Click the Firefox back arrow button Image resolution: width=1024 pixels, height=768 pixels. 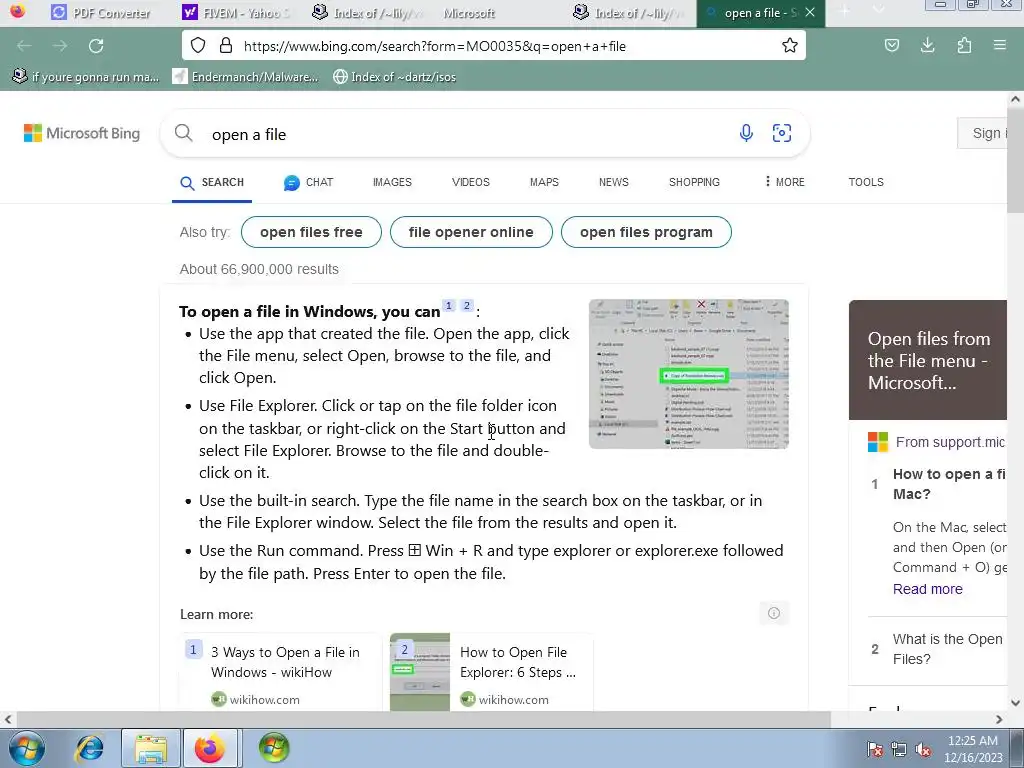[24, 46]
